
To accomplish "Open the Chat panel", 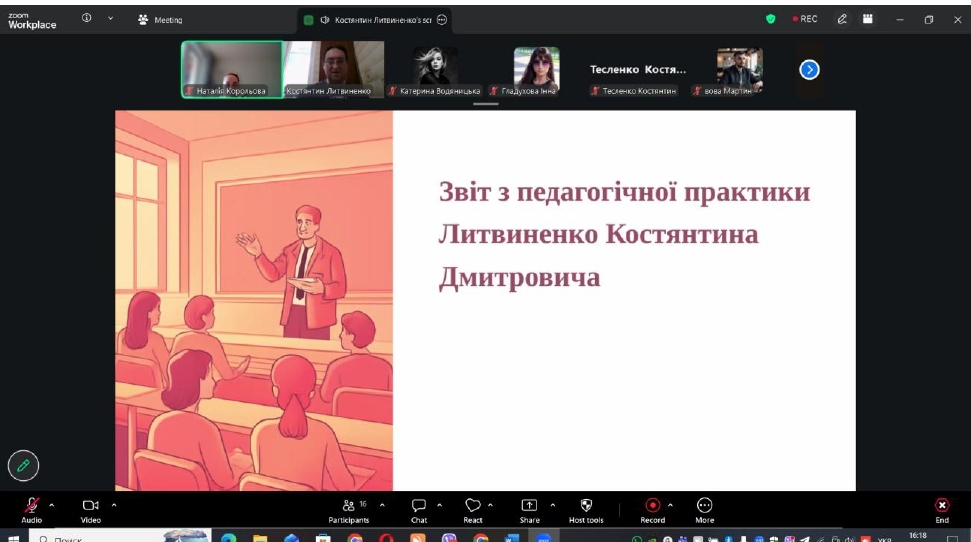I will coord(419,511).
